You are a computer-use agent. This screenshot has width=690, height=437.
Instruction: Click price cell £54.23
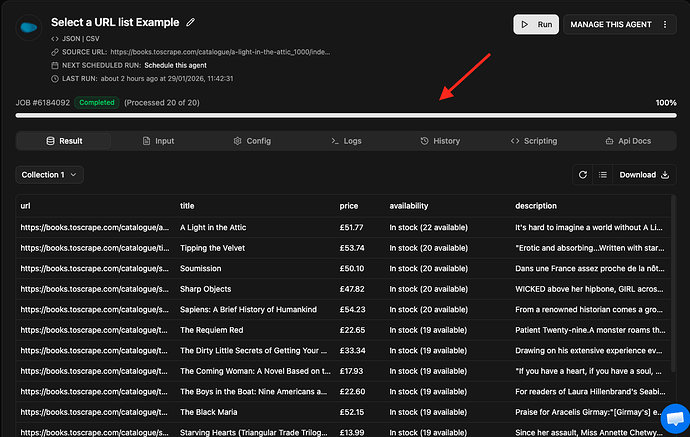352,310
